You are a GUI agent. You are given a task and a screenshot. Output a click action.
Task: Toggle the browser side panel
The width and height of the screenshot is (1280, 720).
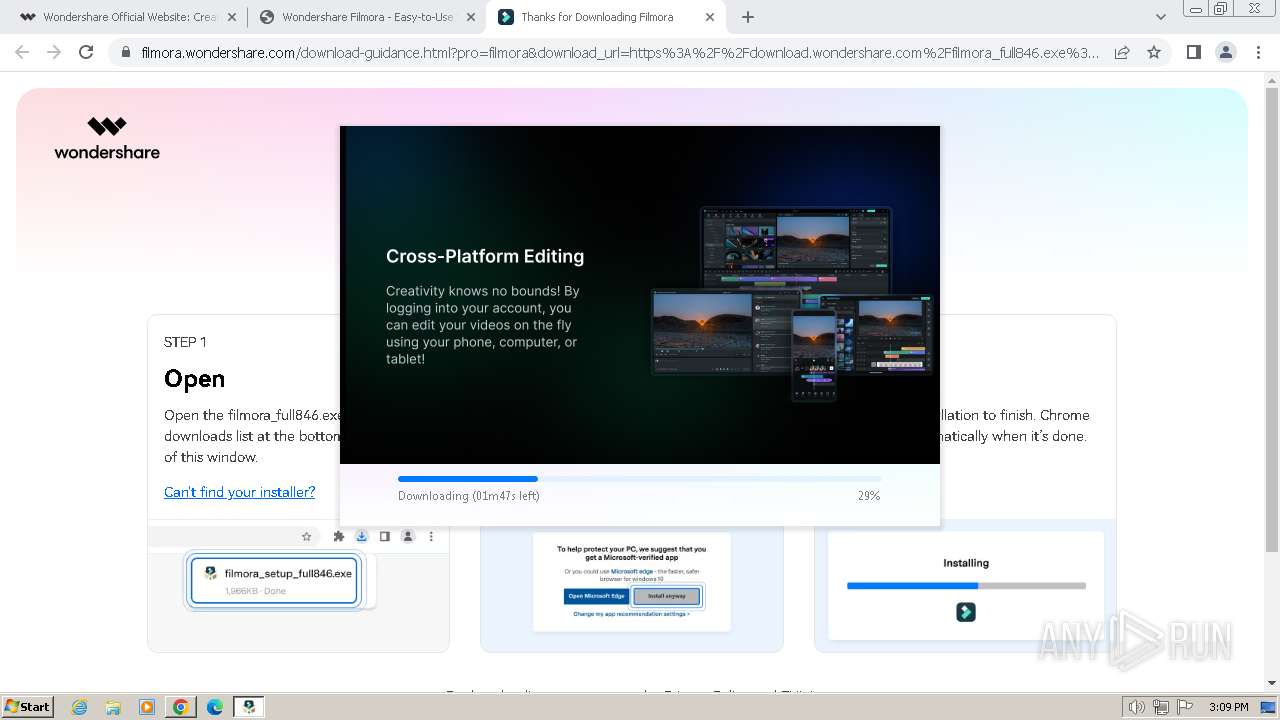pyautogui.click(x=1193, y=52)
